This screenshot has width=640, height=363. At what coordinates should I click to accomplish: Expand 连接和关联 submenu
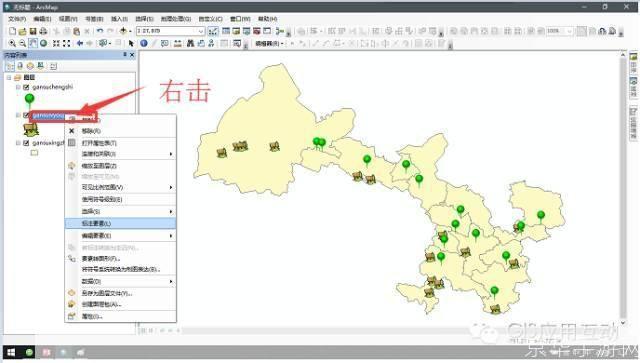pyautogui.click(x=120, y=154)
